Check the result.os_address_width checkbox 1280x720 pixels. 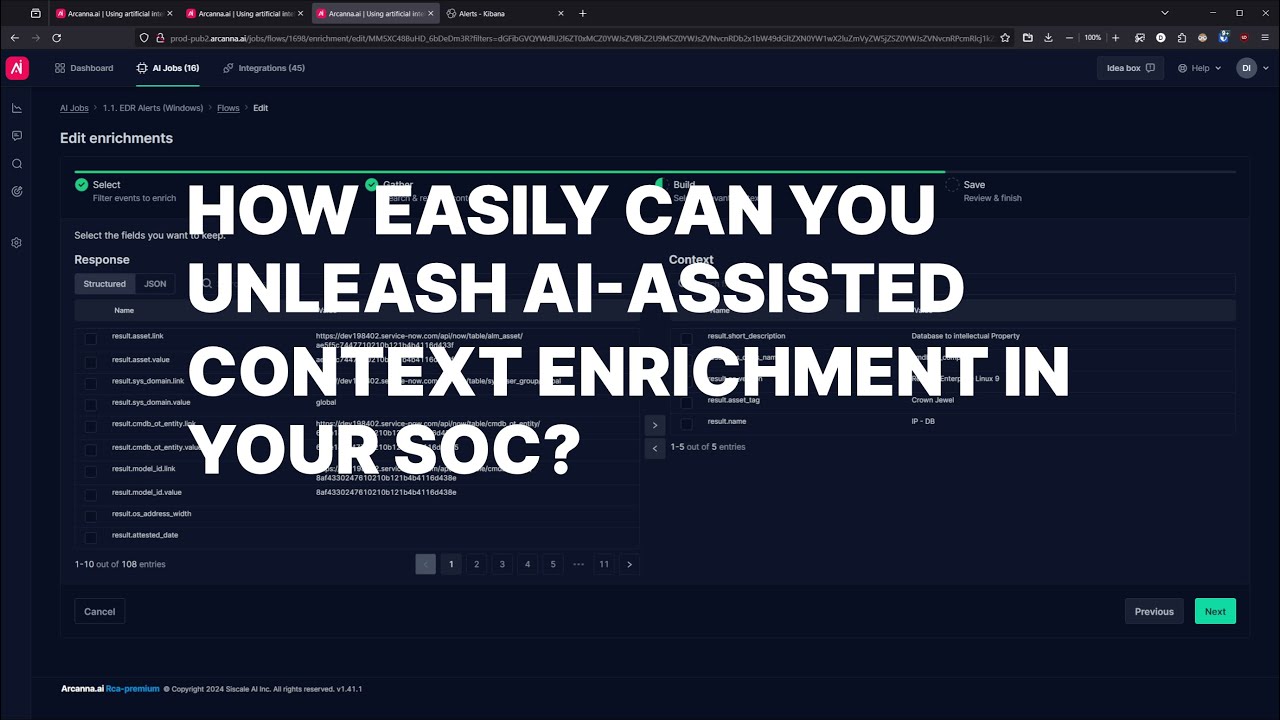(91, 516)
